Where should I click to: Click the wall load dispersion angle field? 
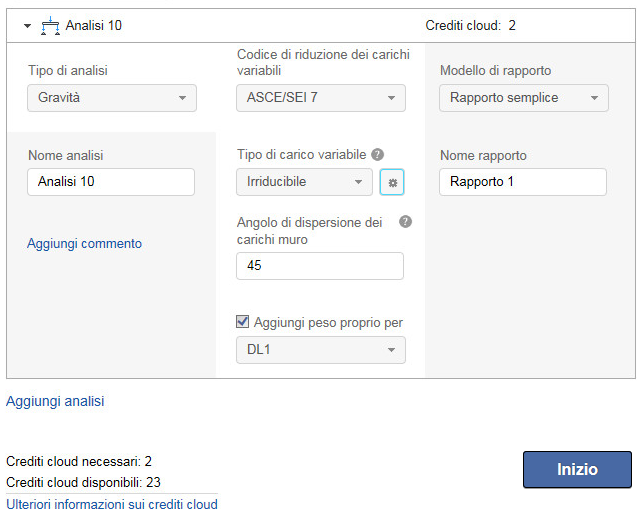(x=320, y=266)
